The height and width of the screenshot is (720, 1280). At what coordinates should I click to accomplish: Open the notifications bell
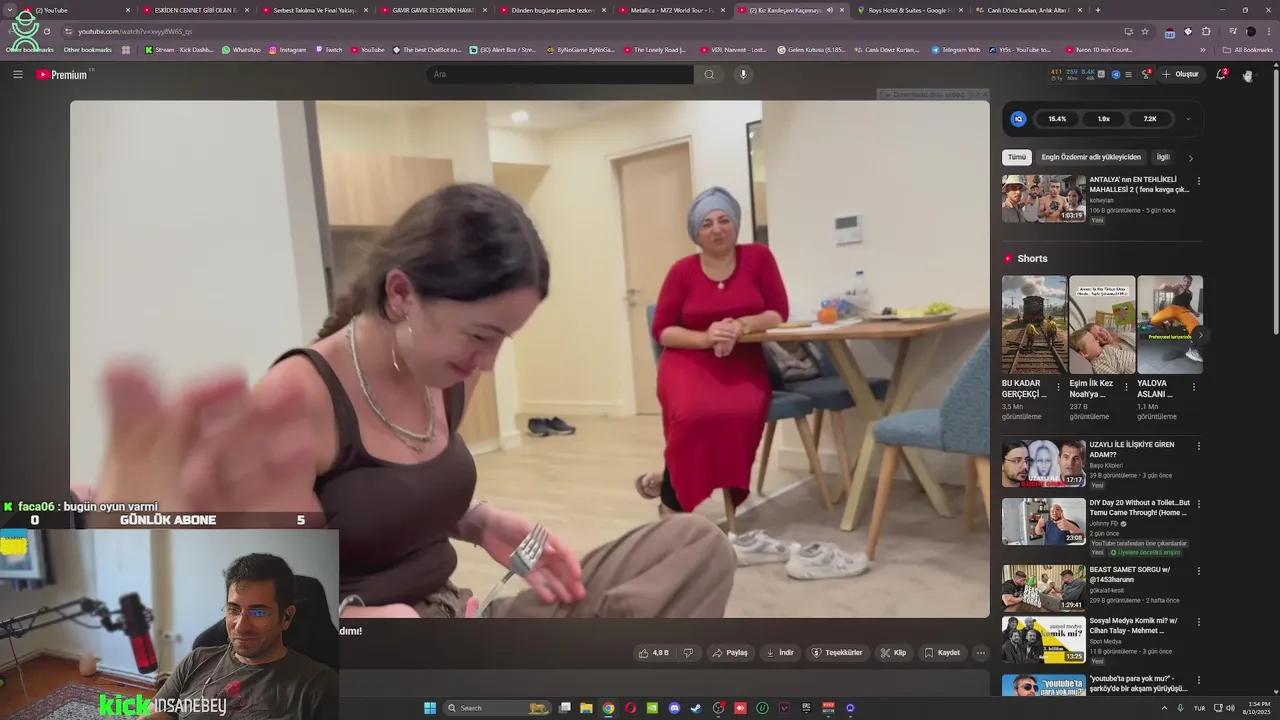click(1220, 74)
